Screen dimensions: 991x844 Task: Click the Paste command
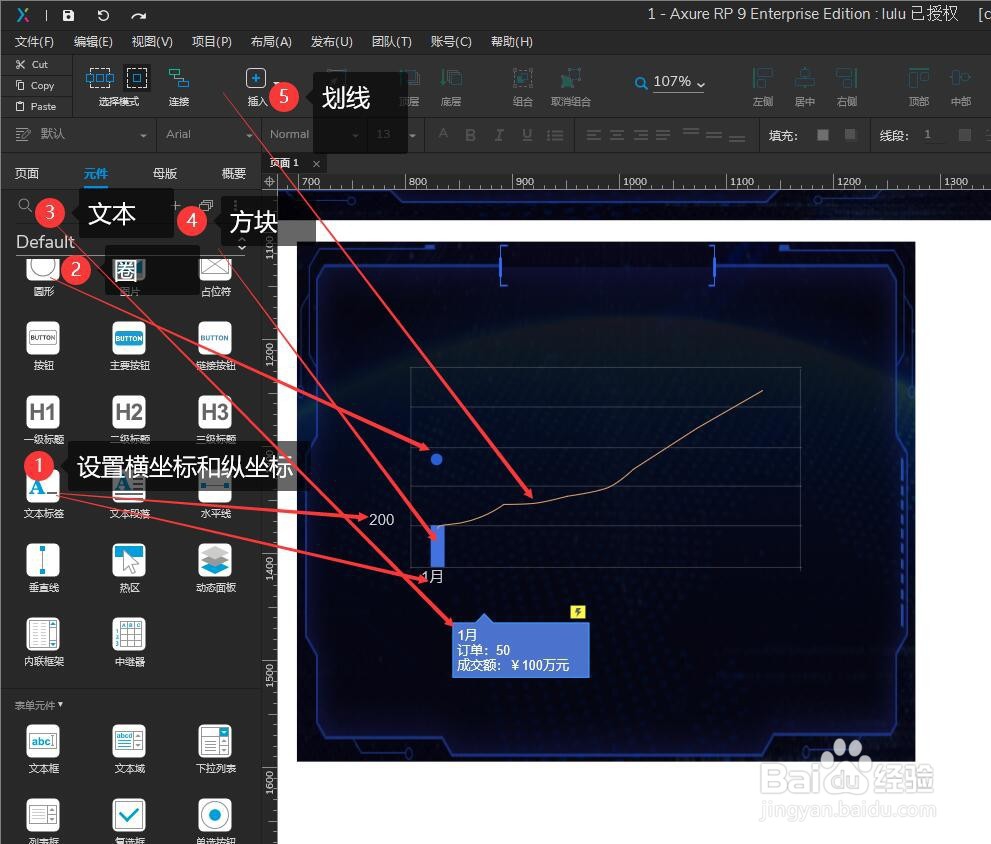35,106
